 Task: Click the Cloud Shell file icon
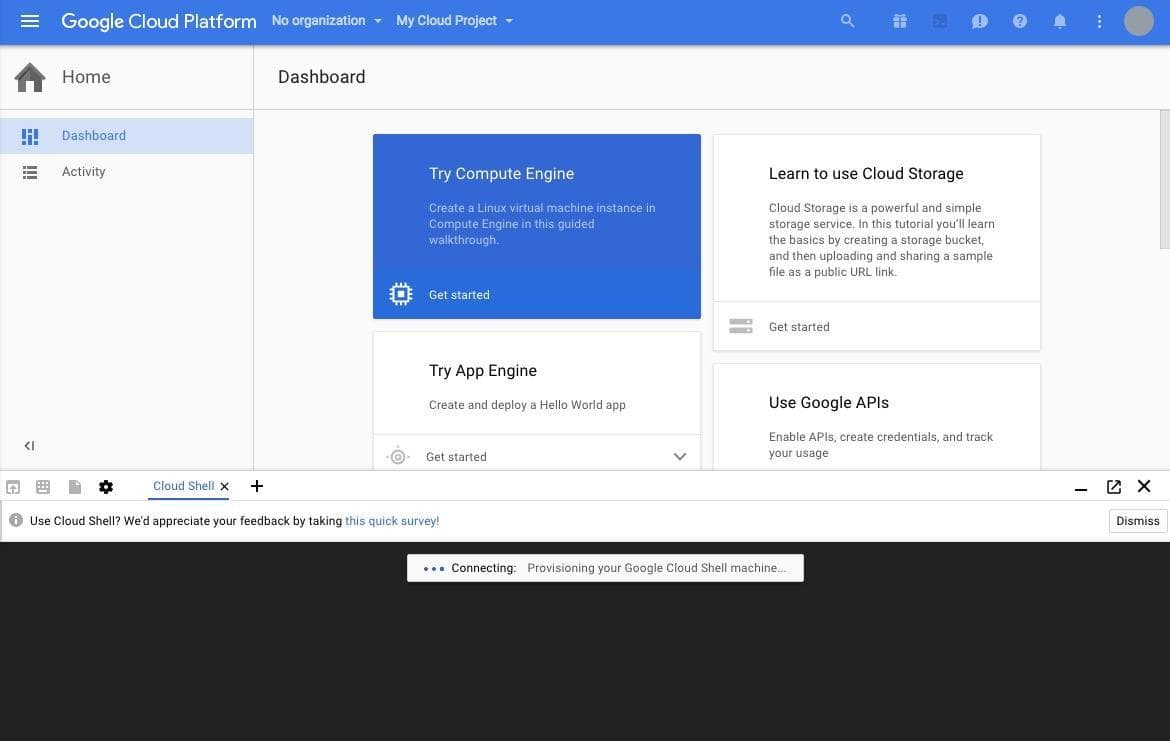pos(75,487)
